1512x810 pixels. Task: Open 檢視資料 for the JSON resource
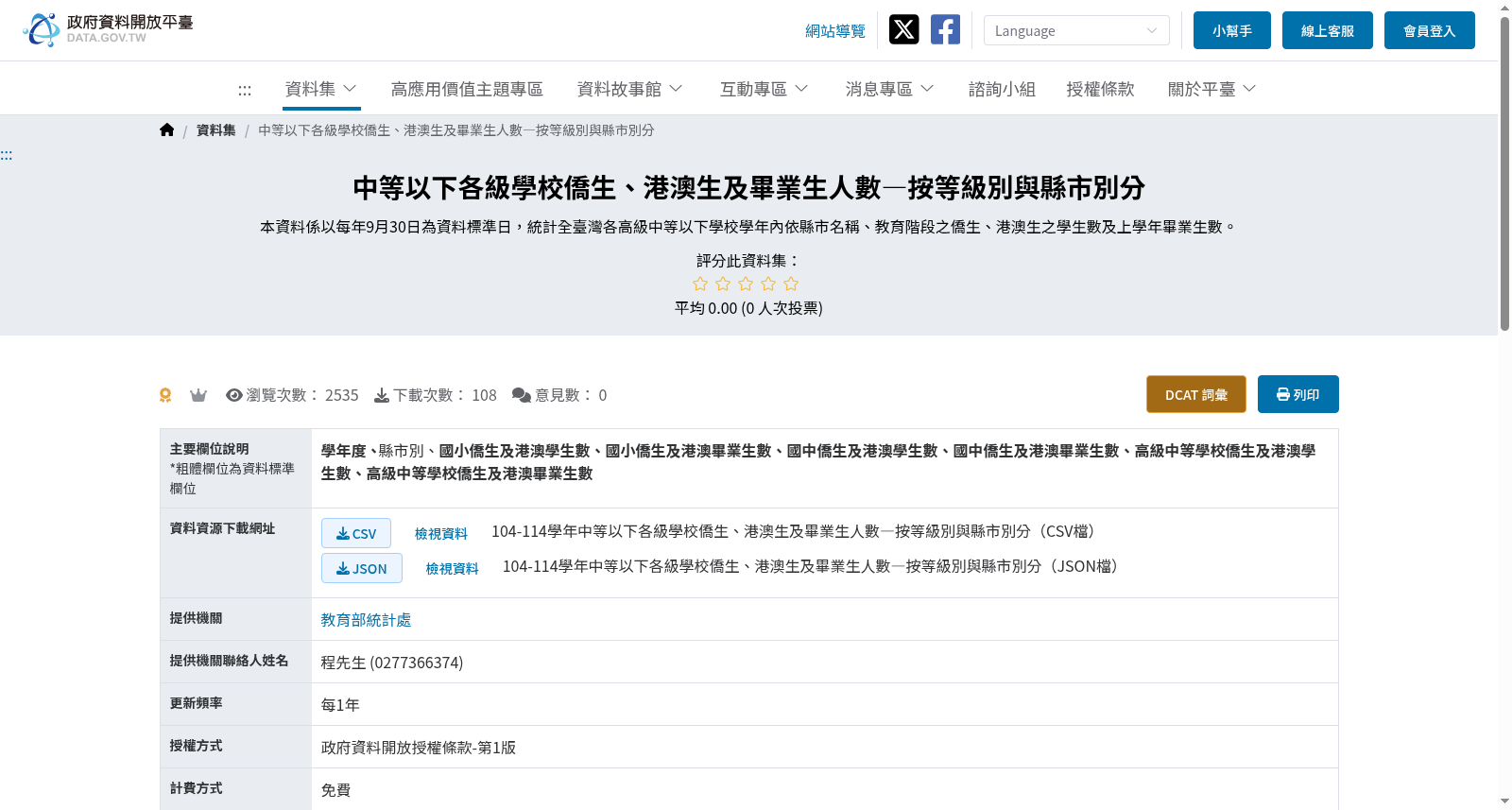pyautogui.click(x=452, y=569)
